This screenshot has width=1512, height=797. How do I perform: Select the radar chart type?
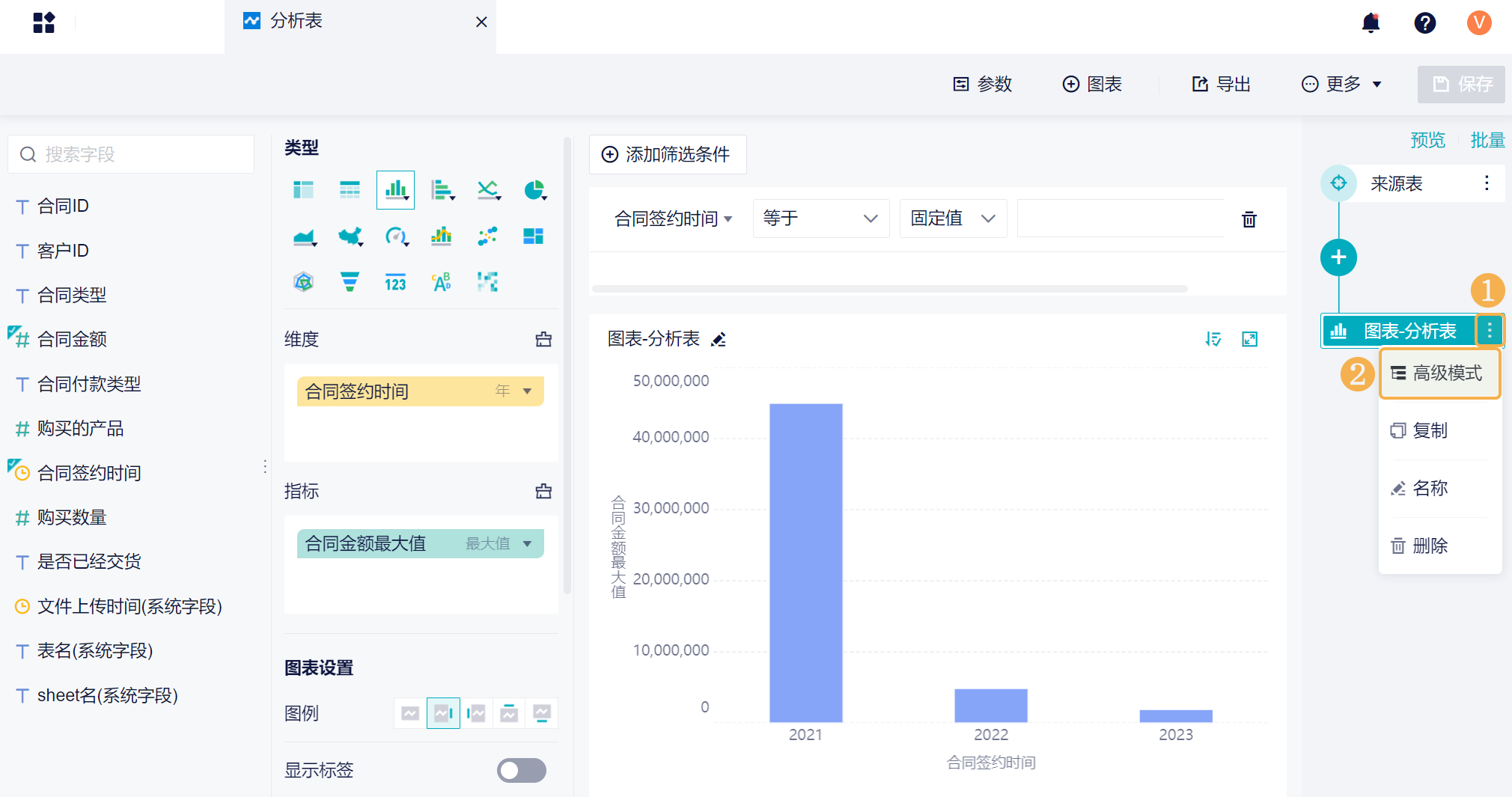(x=303, y=282)
